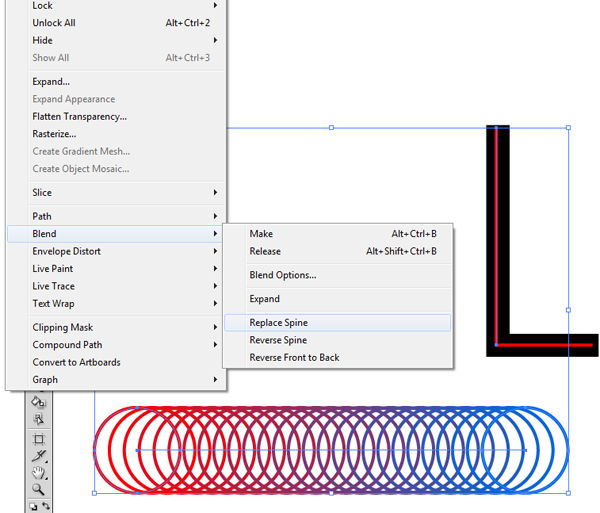The height and width of the screenshot is (513, 600).
Task: Choose Unlock All from the menu
Action: (117, 23)
